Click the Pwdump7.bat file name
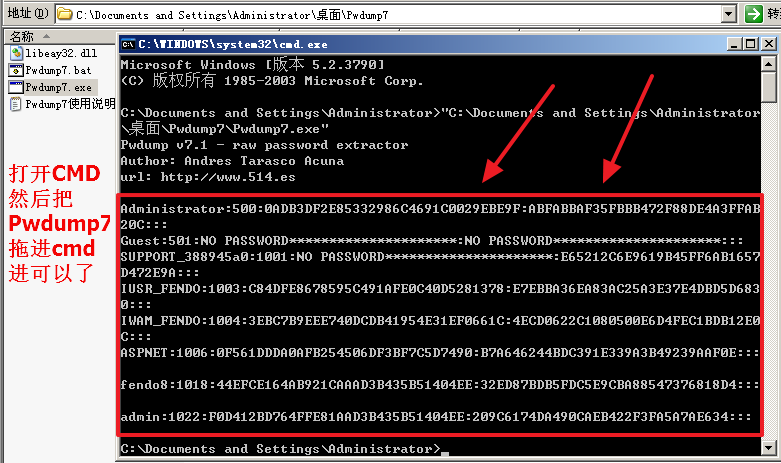The height and width of the screenshot is (463, 781). coord(58,70)
